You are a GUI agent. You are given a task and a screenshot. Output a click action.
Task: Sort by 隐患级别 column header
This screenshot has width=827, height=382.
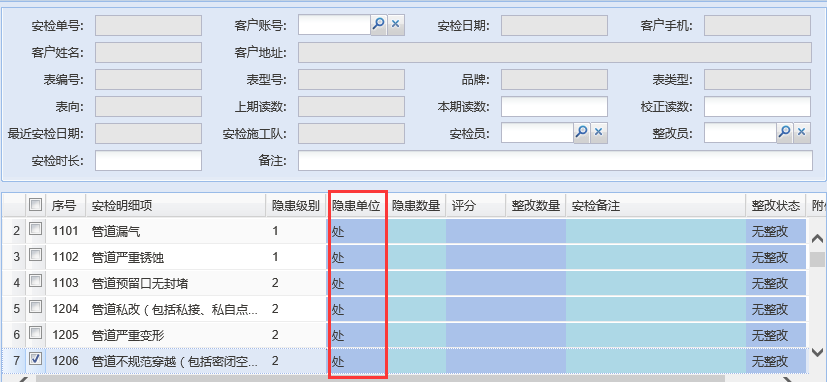[296, 206]
